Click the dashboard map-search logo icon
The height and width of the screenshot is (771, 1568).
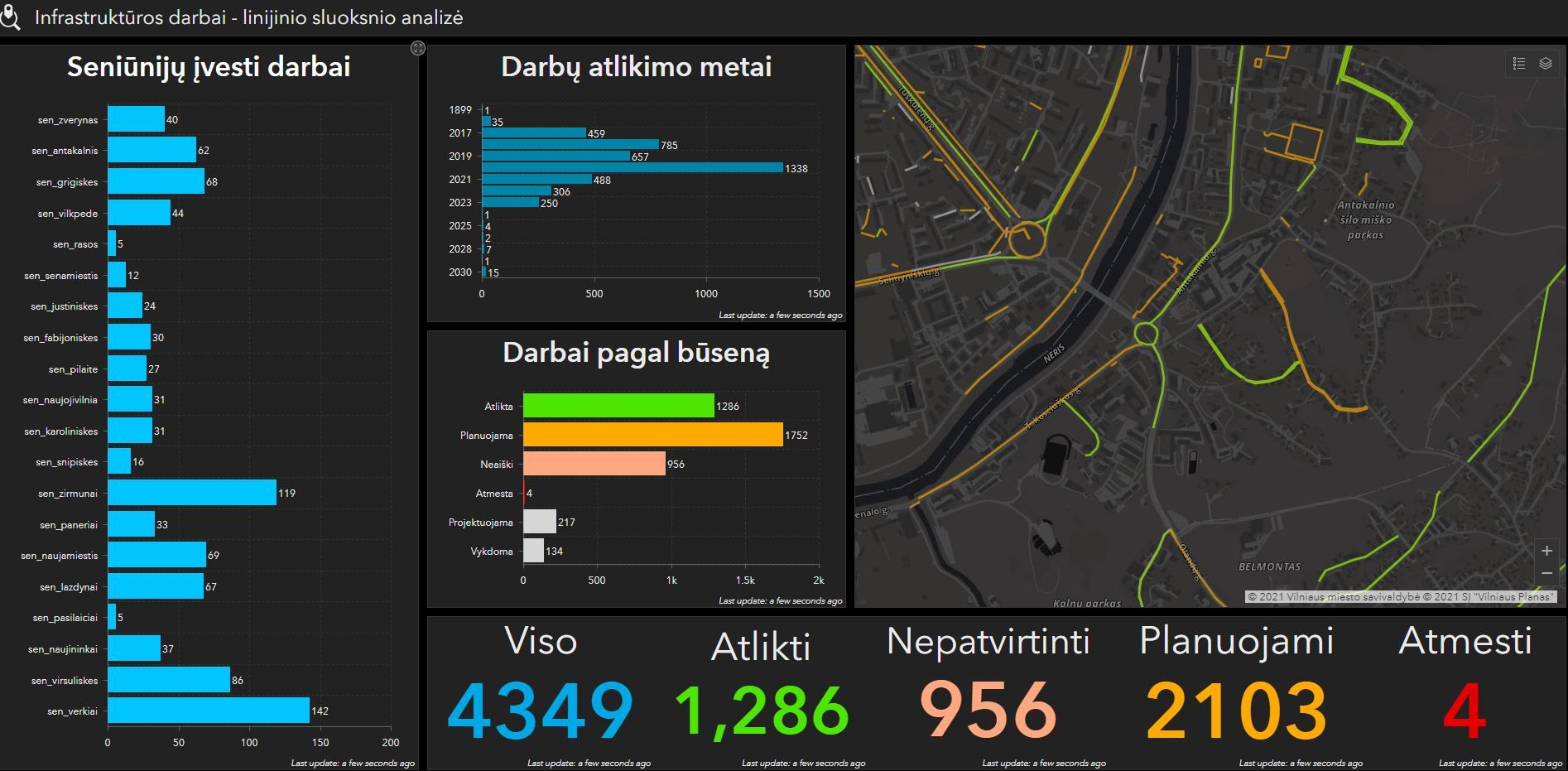[x=10, y=17]
